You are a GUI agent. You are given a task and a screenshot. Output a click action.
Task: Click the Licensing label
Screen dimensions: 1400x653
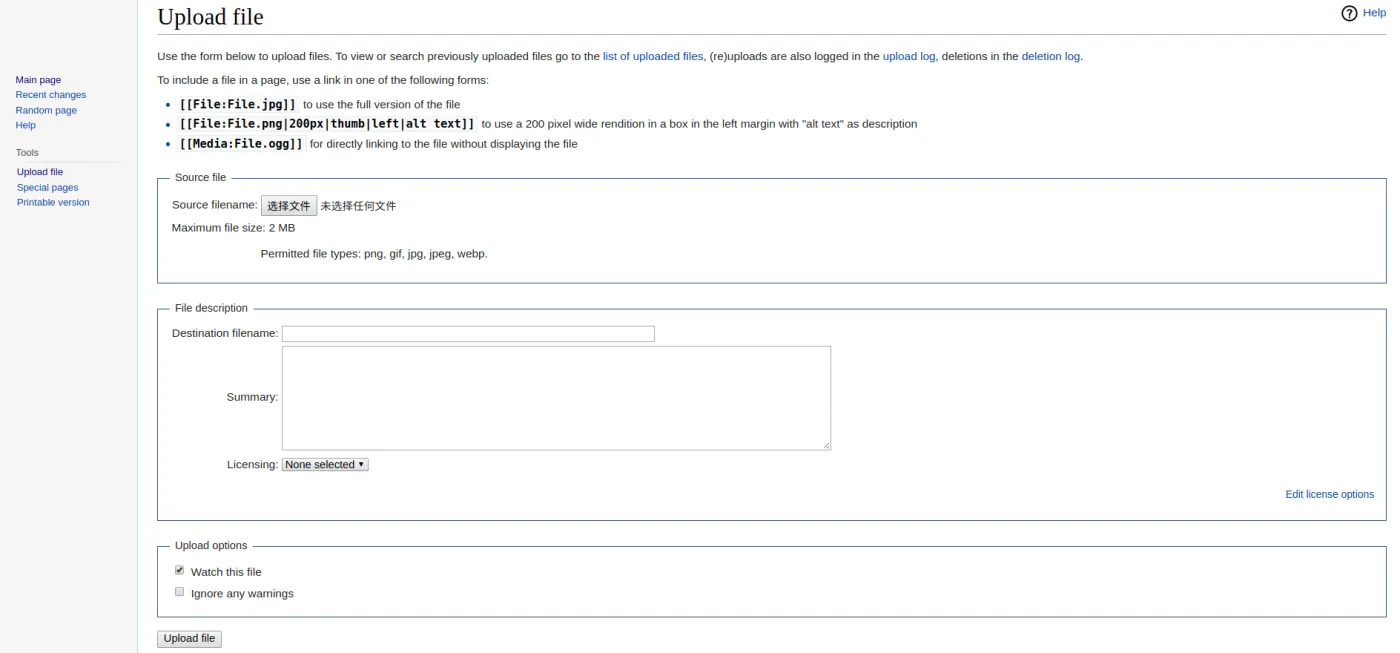pyautogui.click(x=252, y=464)
